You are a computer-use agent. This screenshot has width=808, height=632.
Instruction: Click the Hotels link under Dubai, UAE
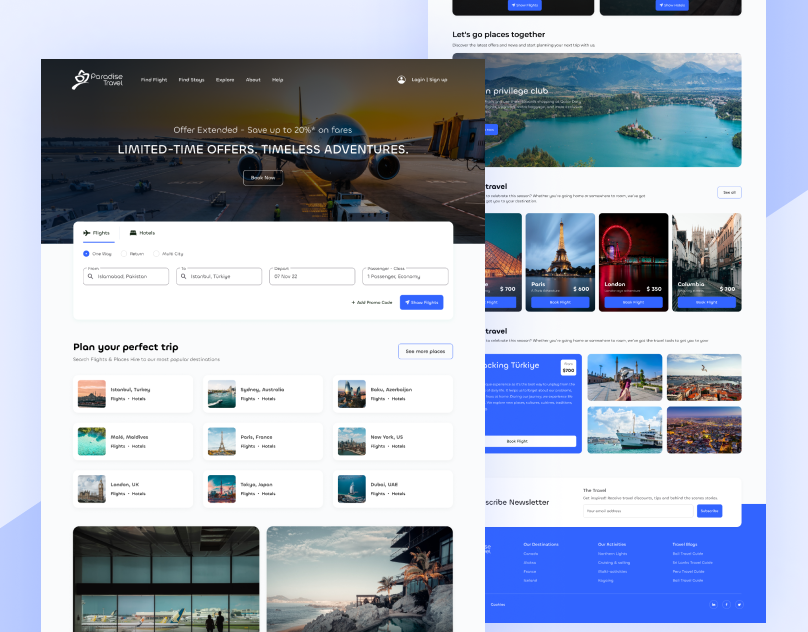pos(398,494)
